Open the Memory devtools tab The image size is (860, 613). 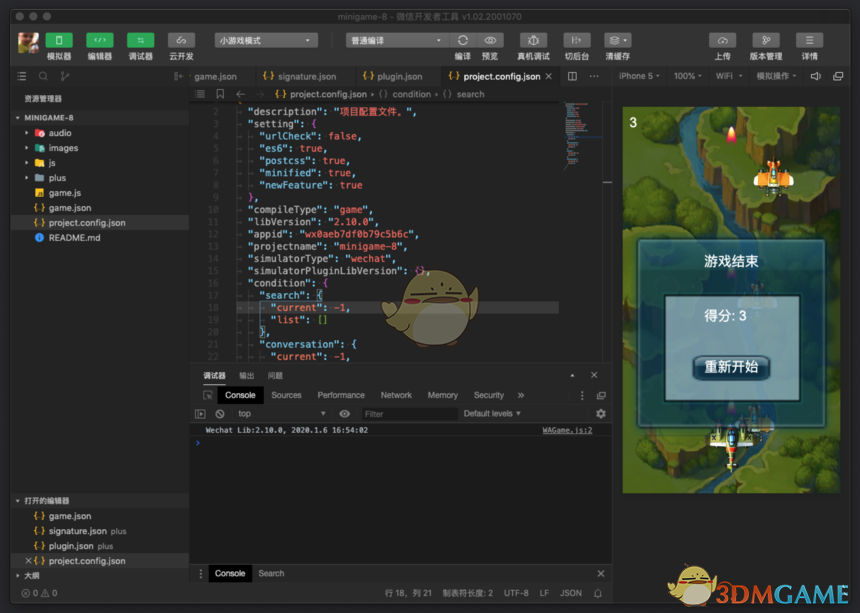pos(443,395)
